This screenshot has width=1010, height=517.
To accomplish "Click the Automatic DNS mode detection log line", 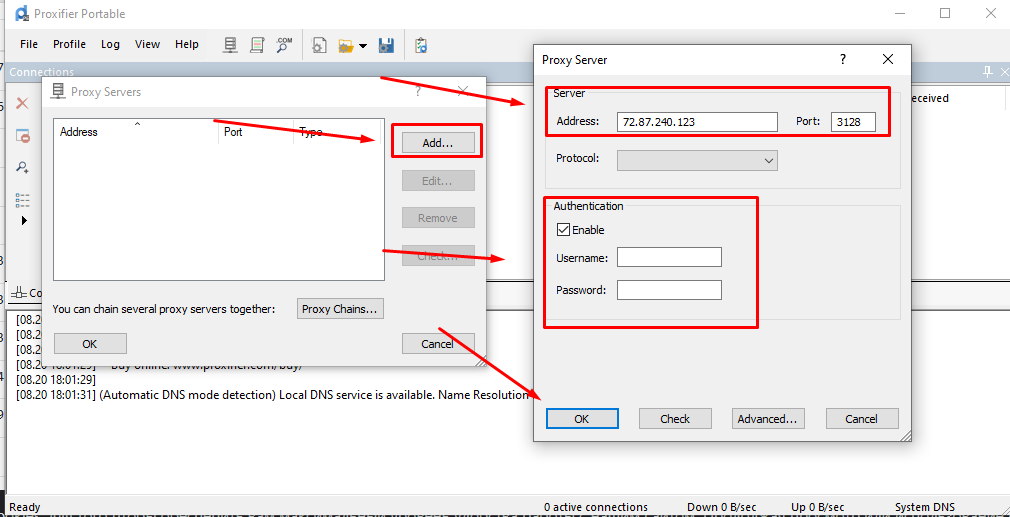I will (x=272, y=395).
